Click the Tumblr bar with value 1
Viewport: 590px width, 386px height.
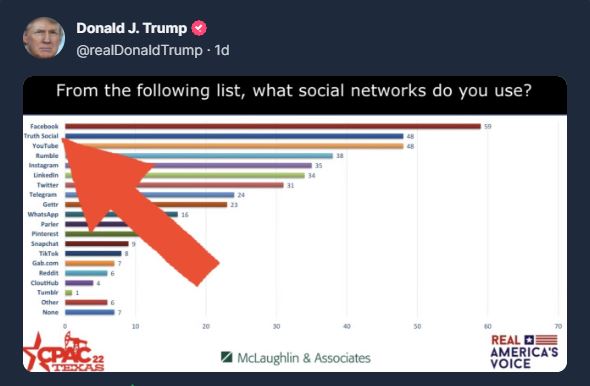pyautogui.click(x=68, y=293)
